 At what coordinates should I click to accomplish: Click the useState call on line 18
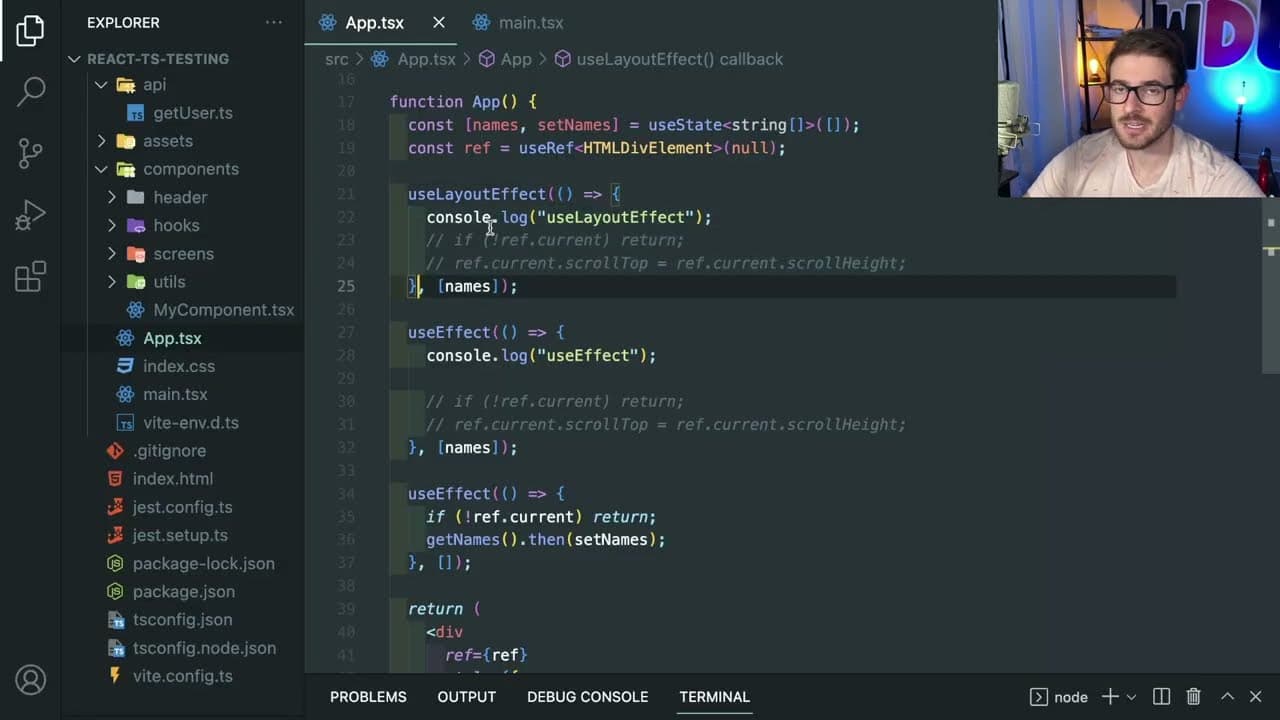pyautogui.click(x=685, y=125)
